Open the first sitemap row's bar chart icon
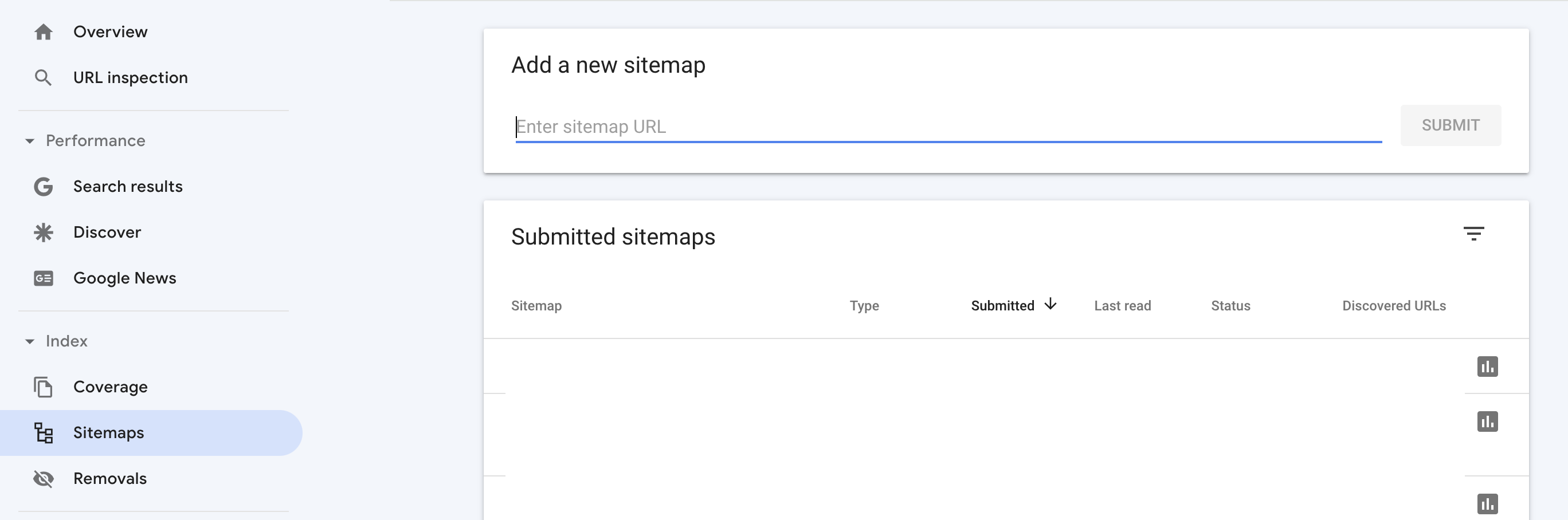The image size is (1568, 520). click(x=1487, y=367)
